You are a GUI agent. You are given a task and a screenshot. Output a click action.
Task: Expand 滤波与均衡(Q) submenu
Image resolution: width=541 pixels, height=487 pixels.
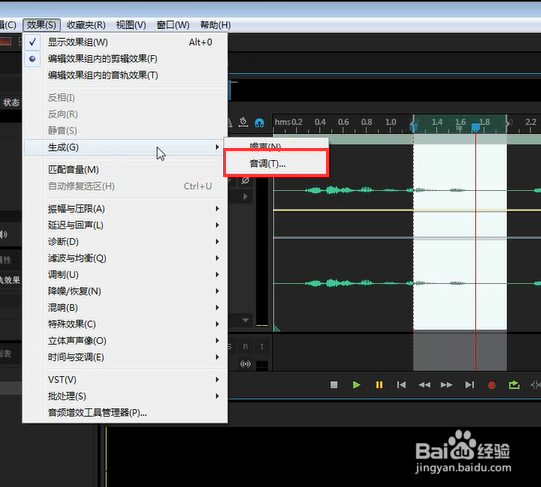125,258
